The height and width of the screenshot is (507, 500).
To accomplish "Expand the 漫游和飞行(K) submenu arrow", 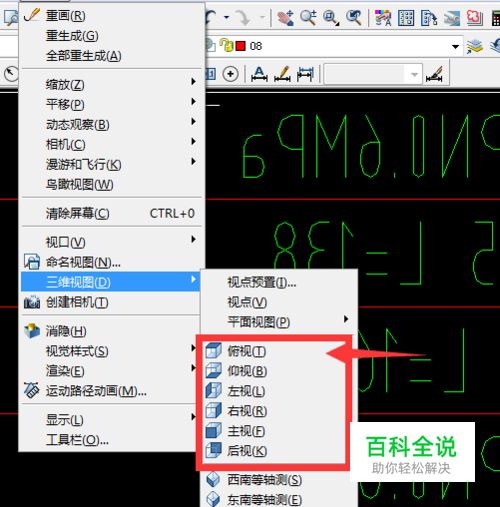I will 193,161.
